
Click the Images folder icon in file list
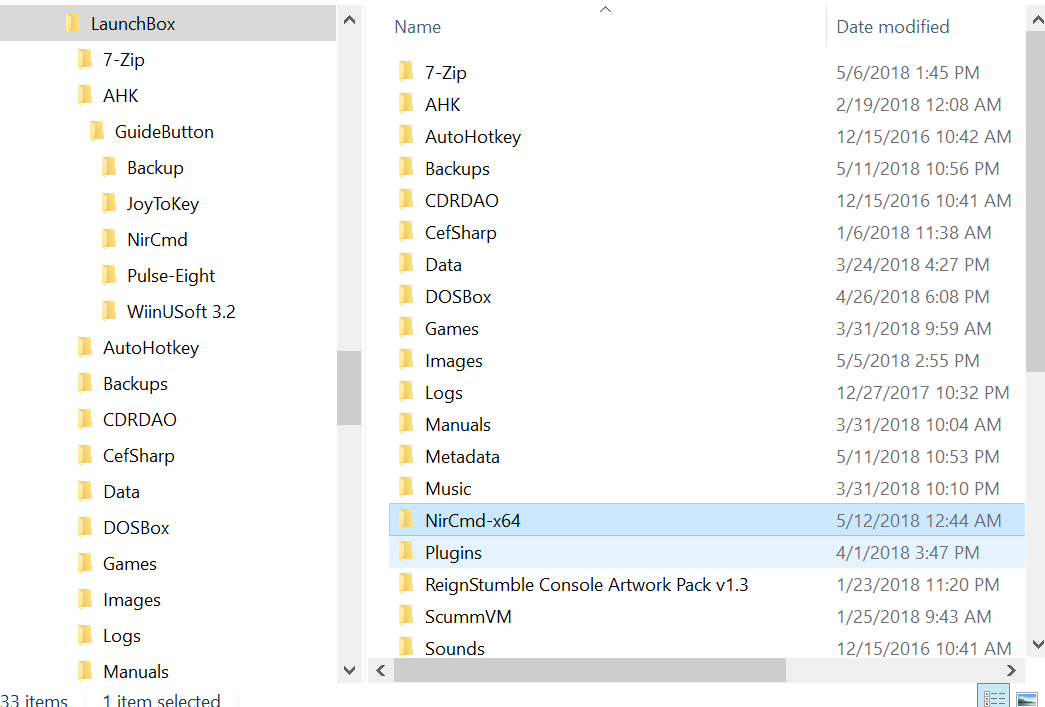406,360
